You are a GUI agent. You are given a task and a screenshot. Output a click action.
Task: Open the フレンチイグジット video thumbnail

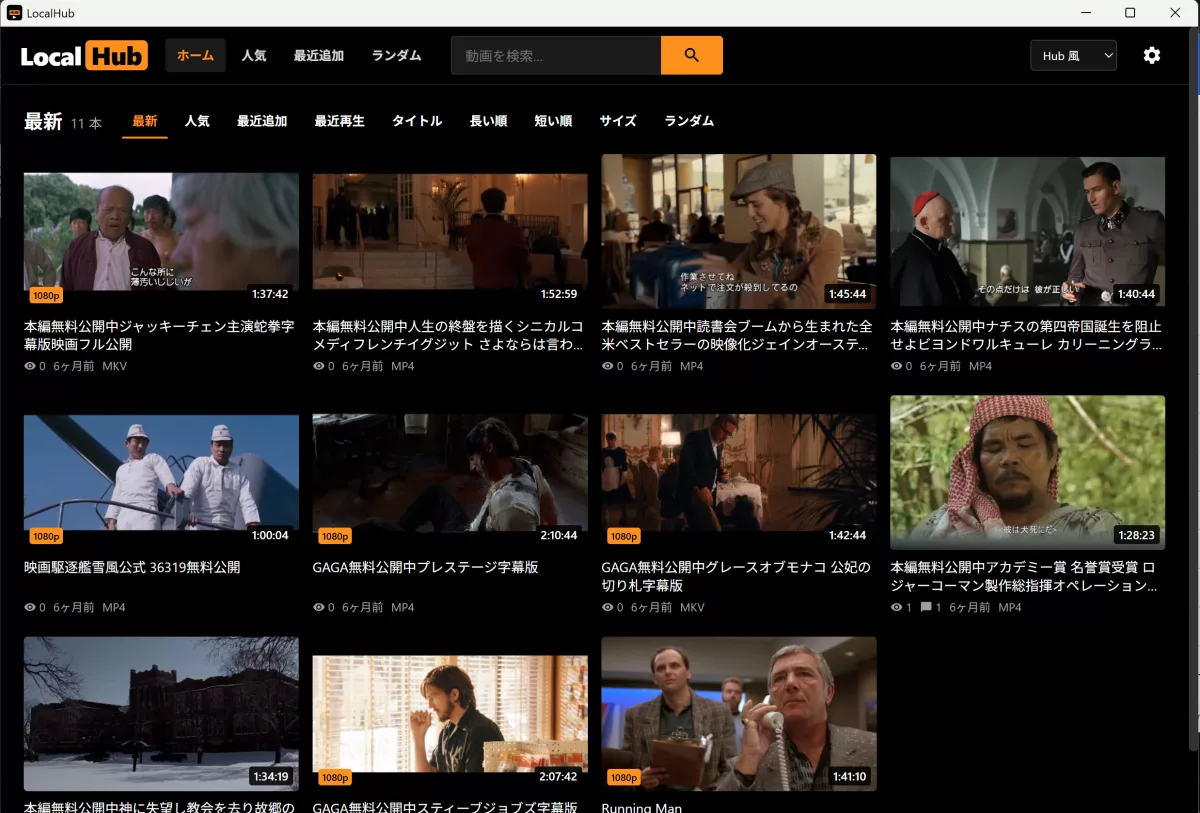pos(450,232)
